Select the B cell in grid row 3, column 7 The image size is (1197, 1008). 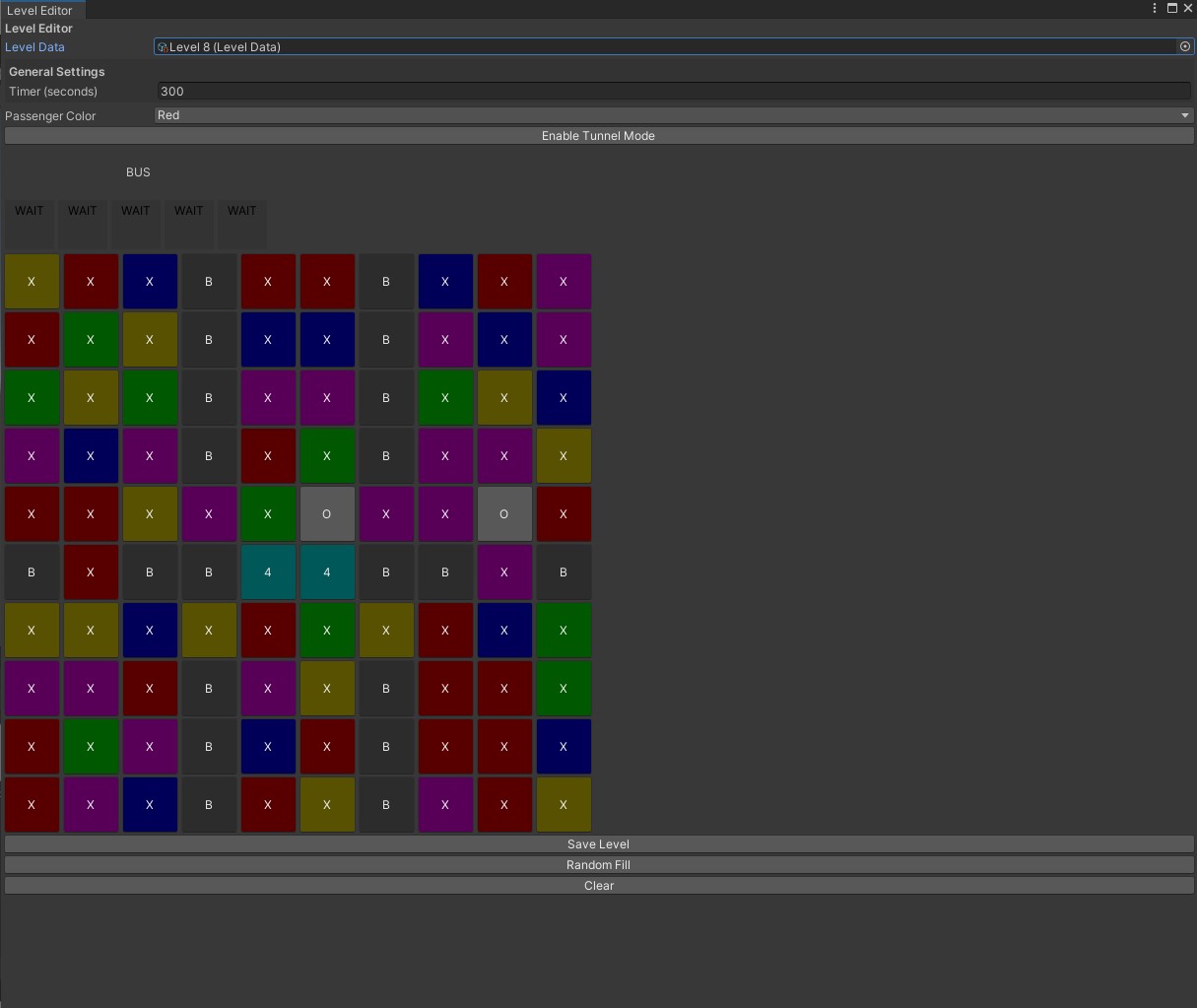[386, 398]
